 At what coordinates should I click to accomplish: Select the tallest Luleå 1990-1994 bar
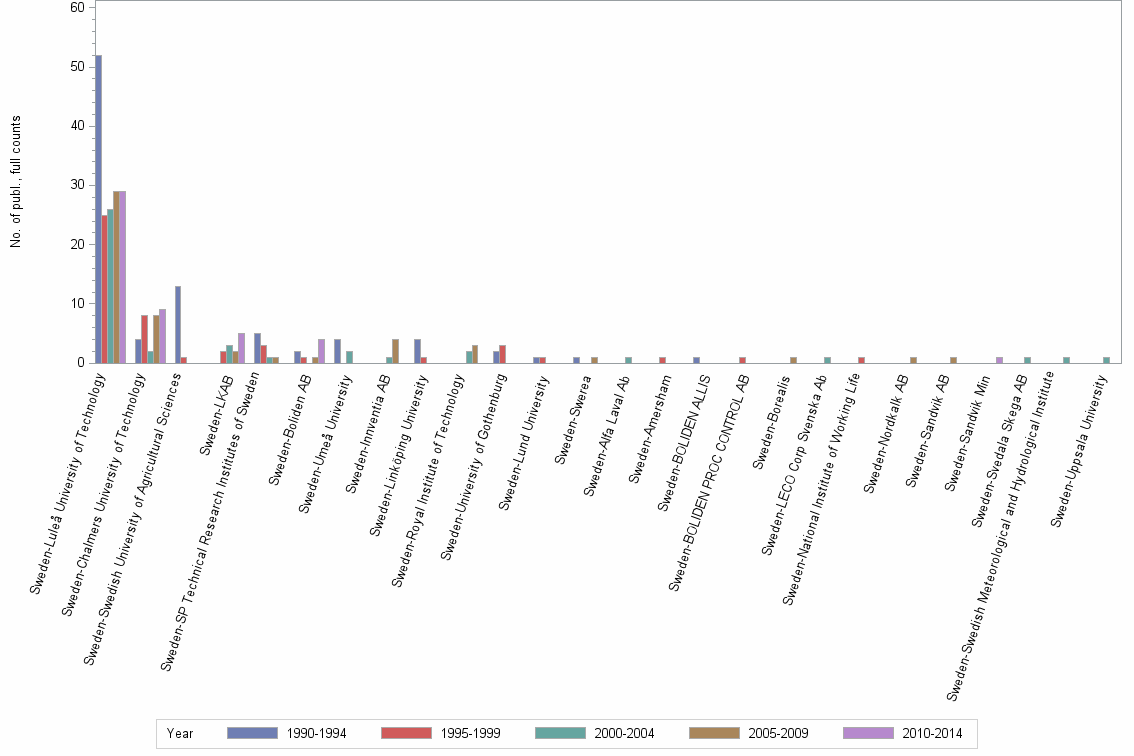[98, 209]
